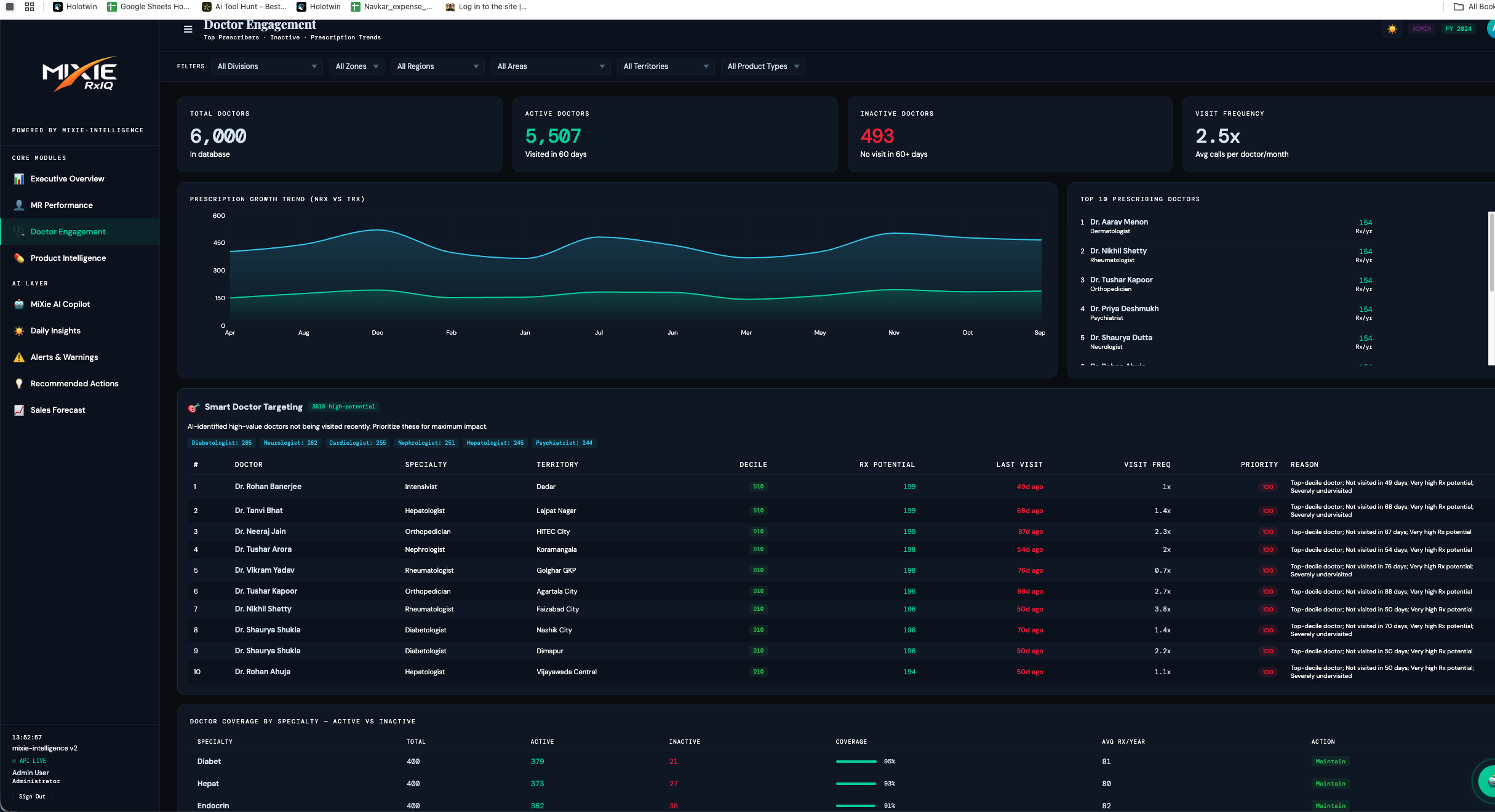1495x812 pixels.
Task: Open Alerts & Warnings via its warning icon
Action: tap(20, 357)
